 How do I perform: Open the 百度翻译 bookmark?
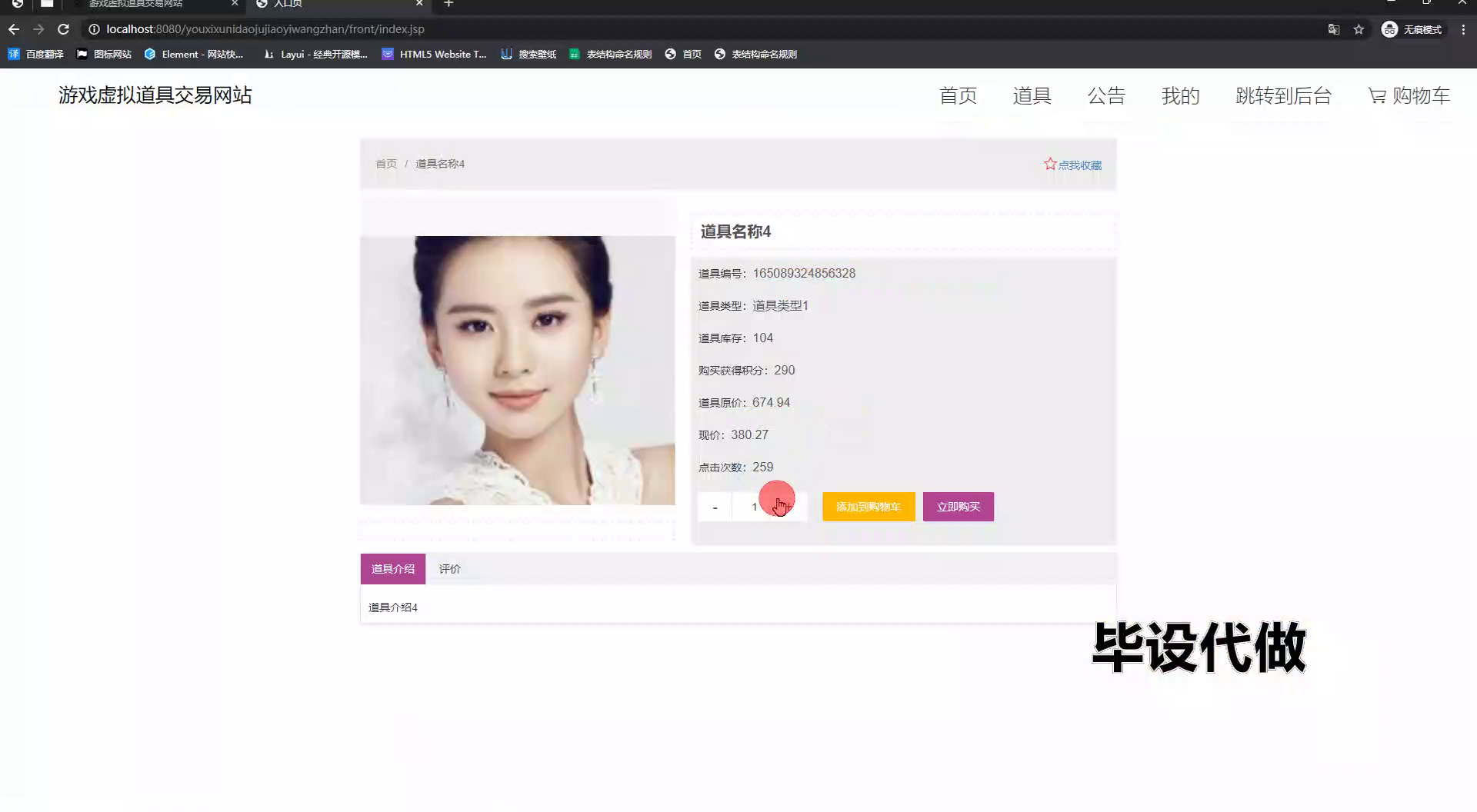pyautogui.click(x=36, y=54)
